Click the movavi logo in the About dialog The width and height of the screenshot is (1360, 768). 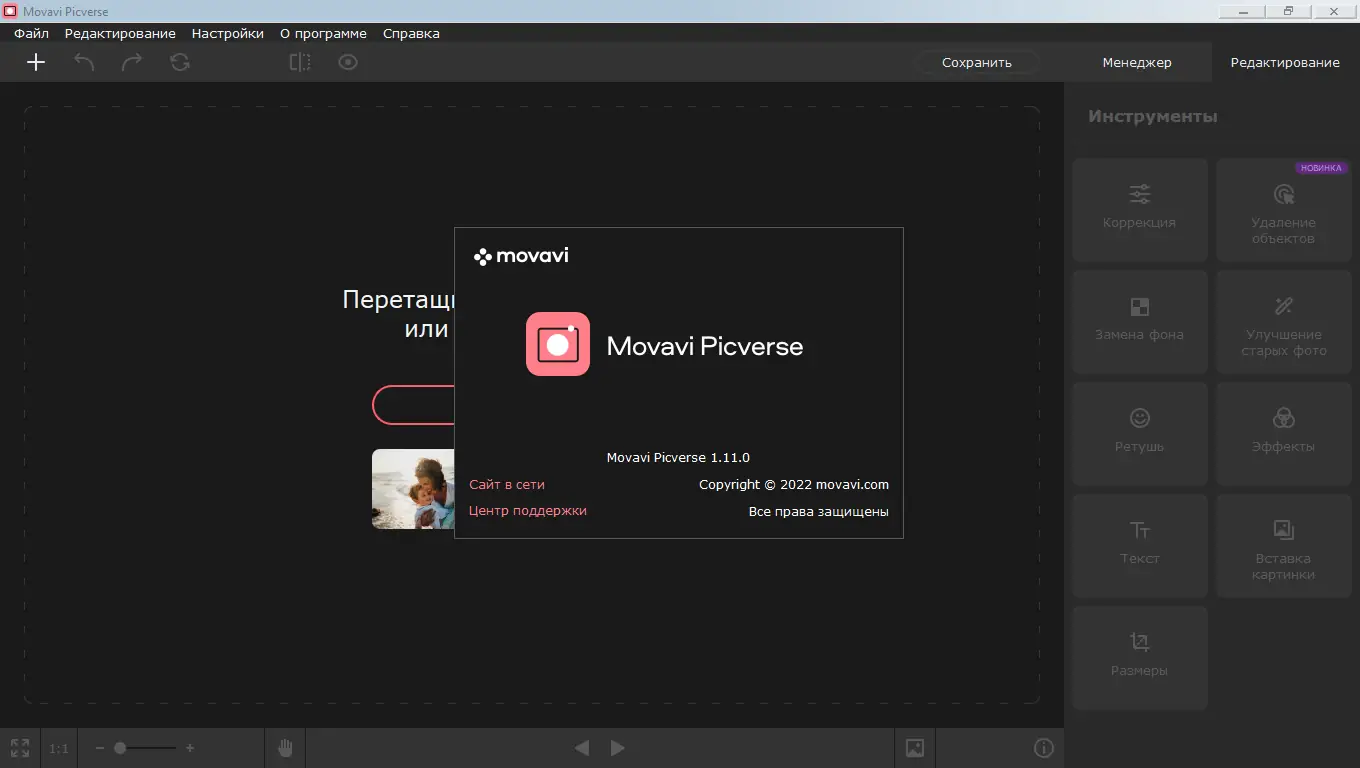pos(521,256)
